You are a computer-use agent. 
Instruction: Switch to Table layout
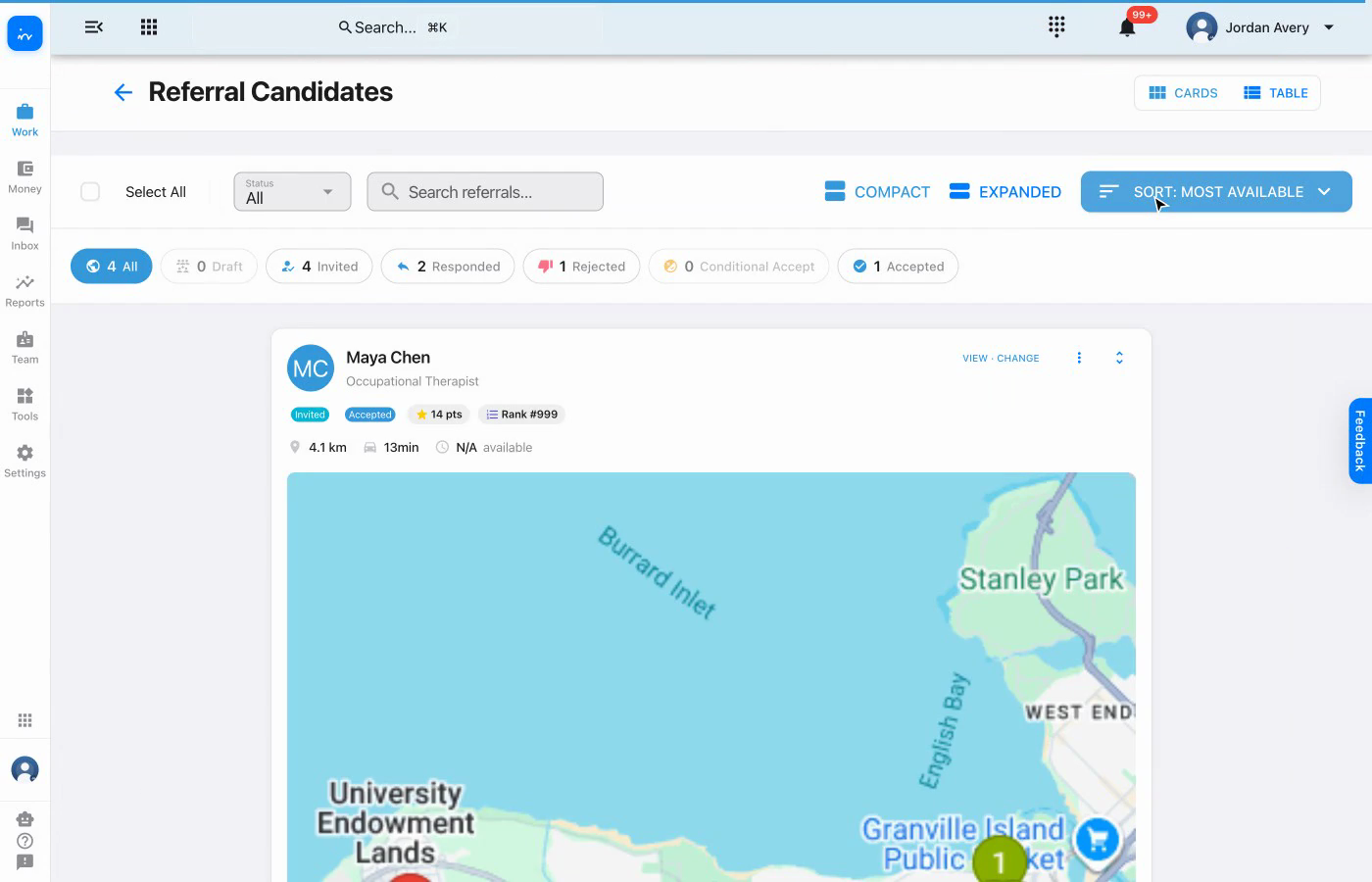coord(1276,93)
